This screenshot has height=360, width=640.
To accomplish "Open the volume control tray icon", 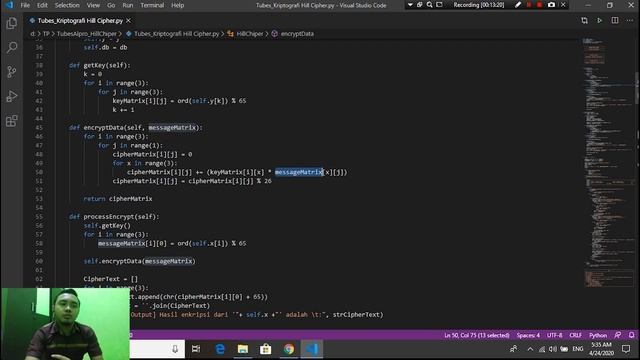I will click(553, 349).
